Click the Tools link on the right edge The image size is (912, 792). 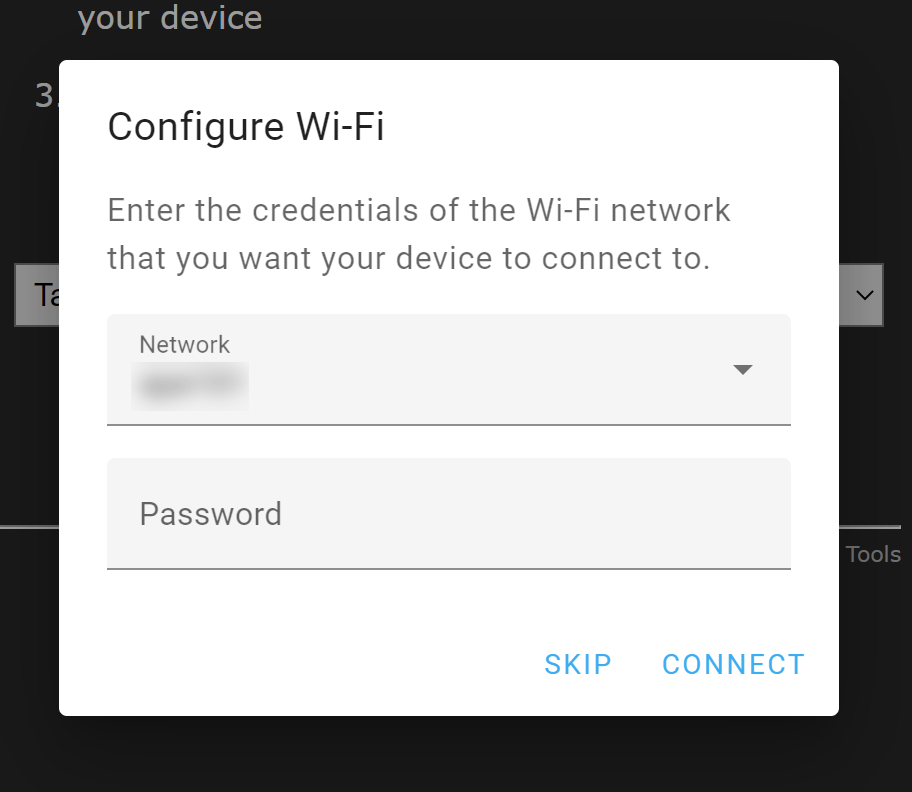875,553
